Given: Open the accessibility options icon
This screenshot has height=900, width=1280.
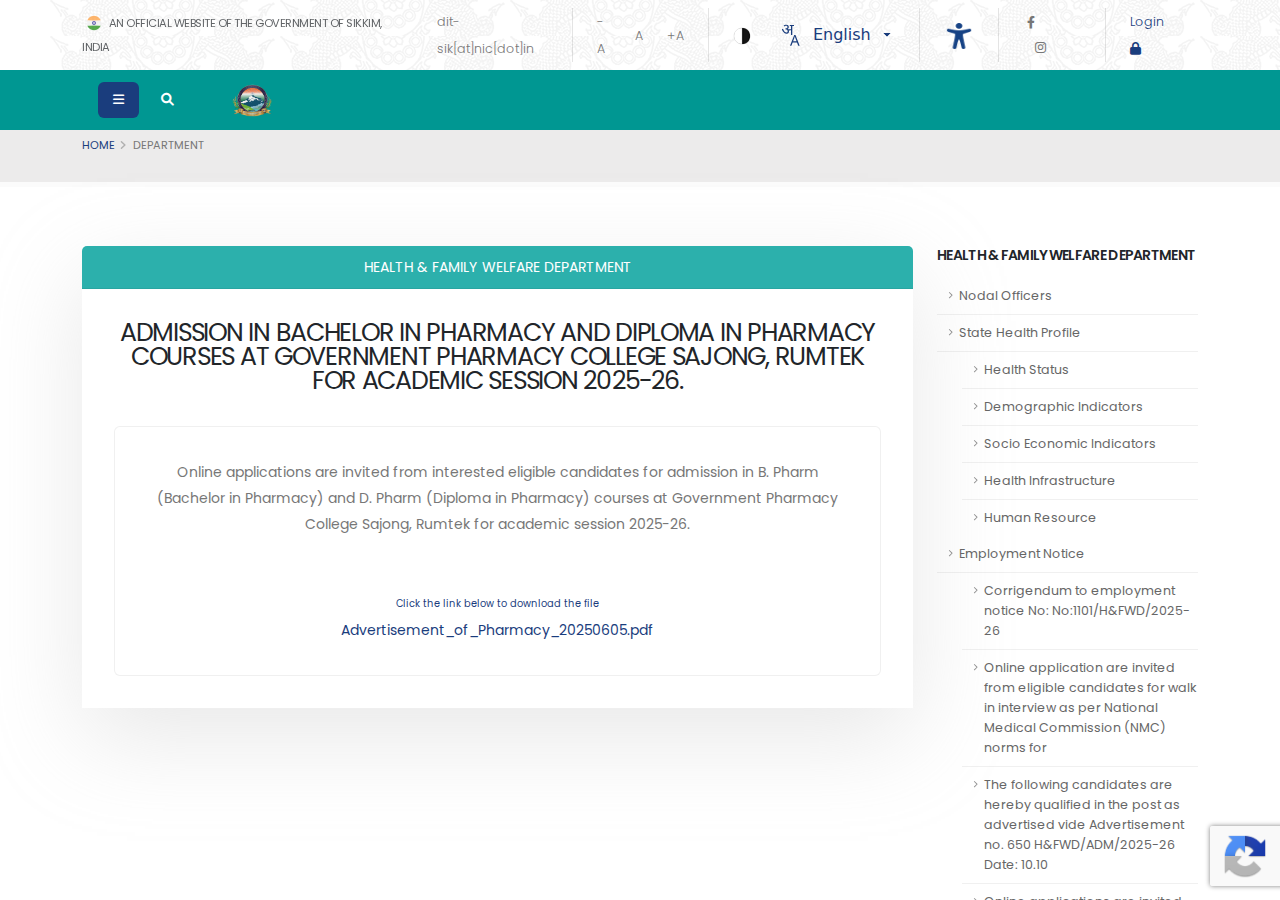Looking at the screenshot, I should click(x=959, y=36).
